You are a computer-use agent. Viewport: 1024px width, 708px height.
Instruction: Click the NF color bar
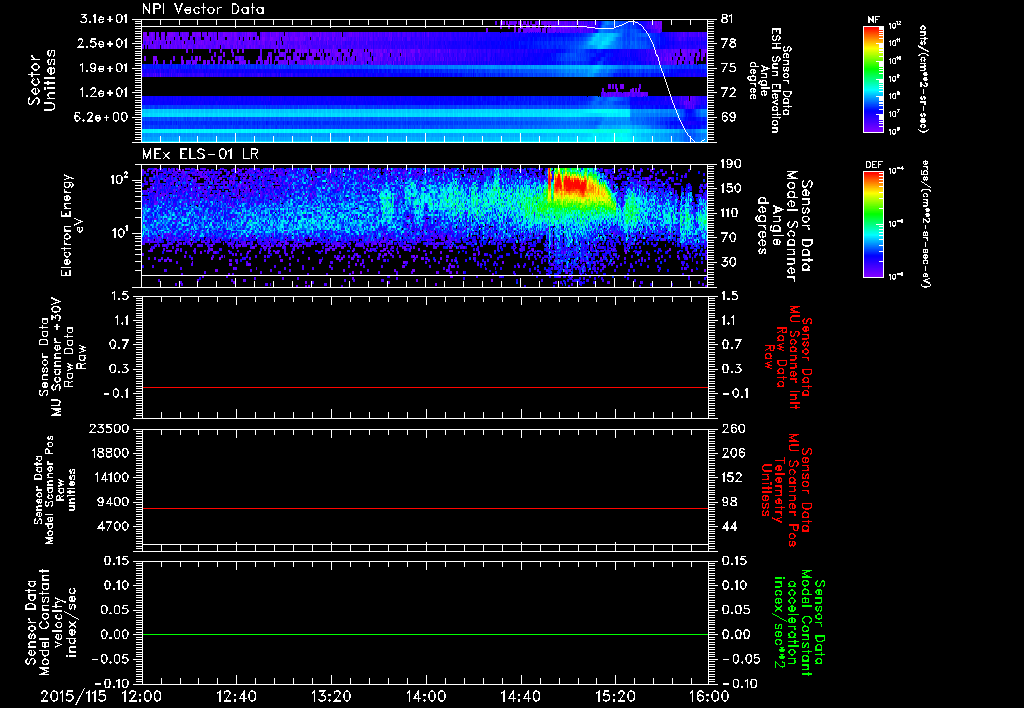(x=874, y=78)
